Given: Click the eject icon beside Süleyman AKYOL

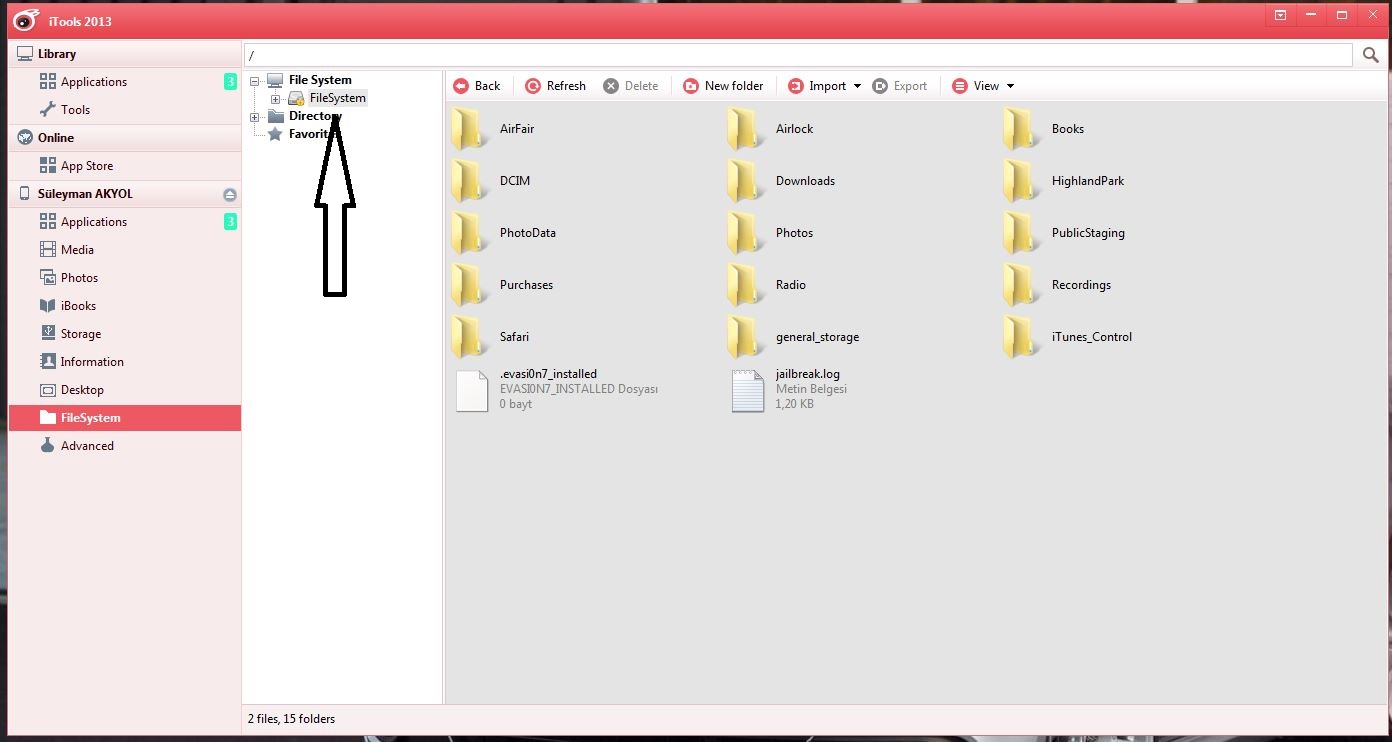Looking at the screenshot, I should click(230, 194).
